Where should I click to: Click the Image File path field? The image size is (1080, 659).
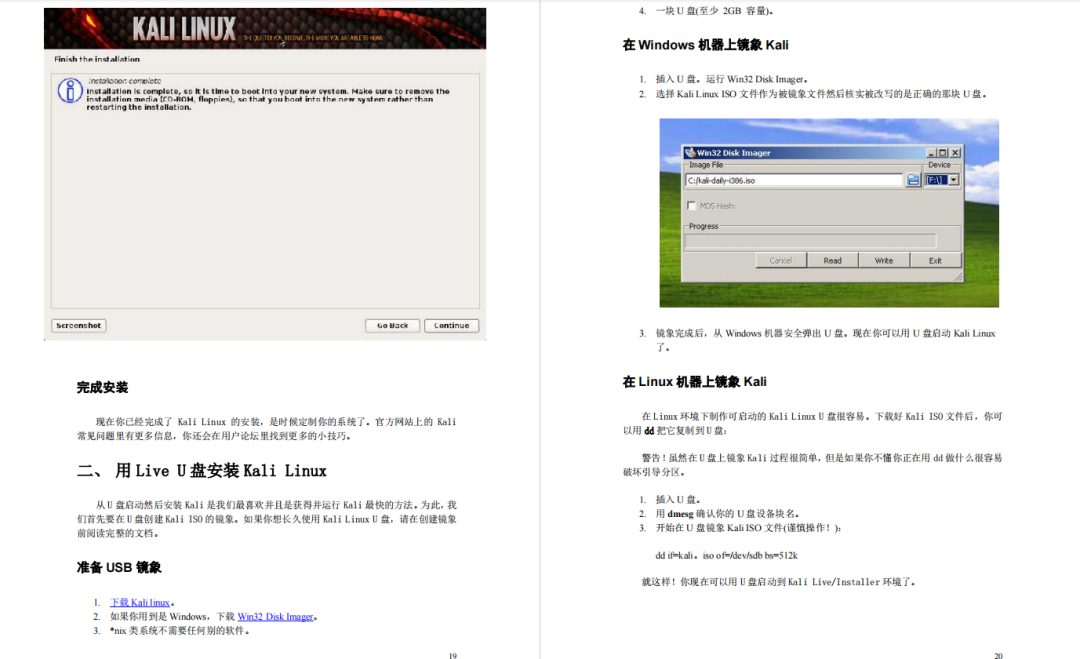click(793, 180)
